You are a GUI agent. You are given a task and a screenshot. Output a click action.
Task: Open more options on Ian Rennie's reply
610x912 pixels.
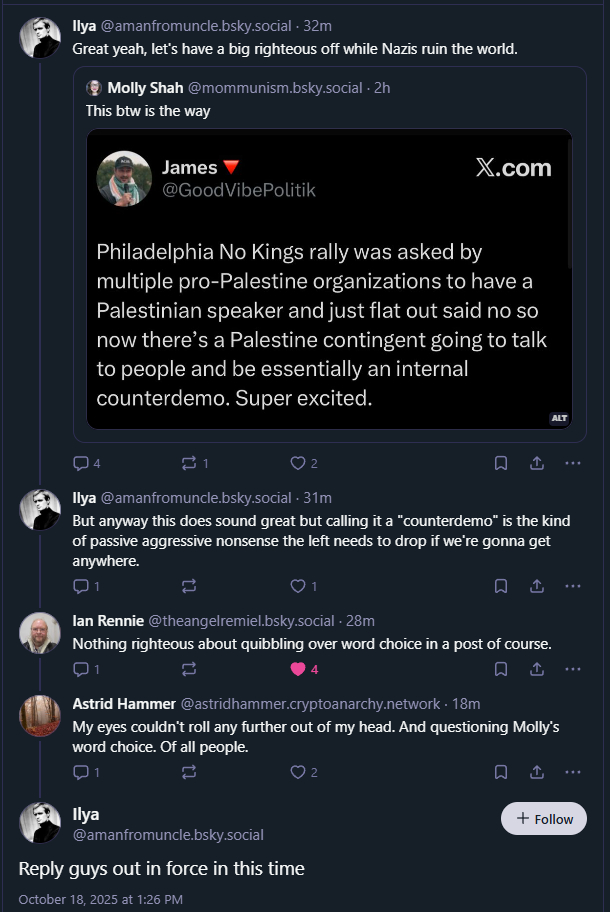572,669
